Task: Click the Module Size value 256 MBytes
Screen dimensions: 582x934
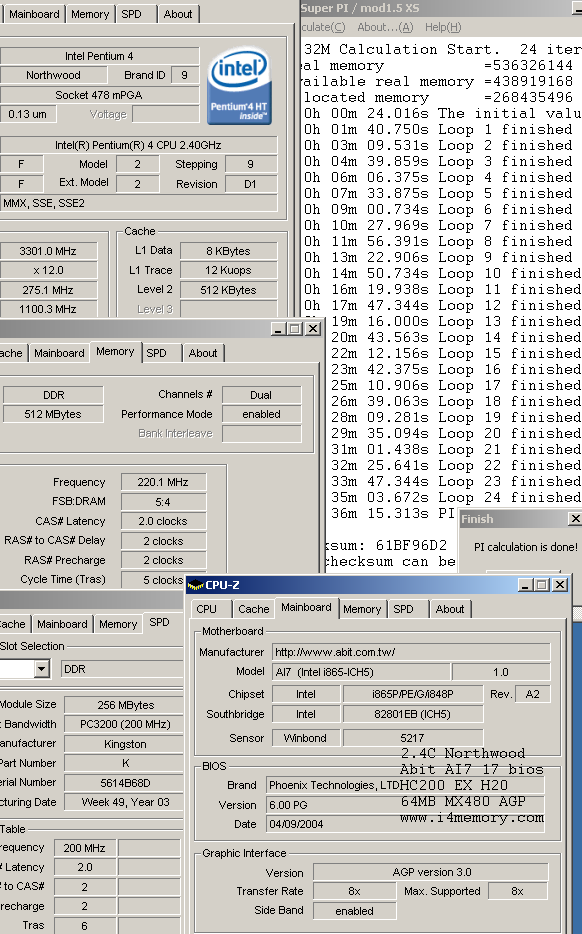Action: coord(126,705)
